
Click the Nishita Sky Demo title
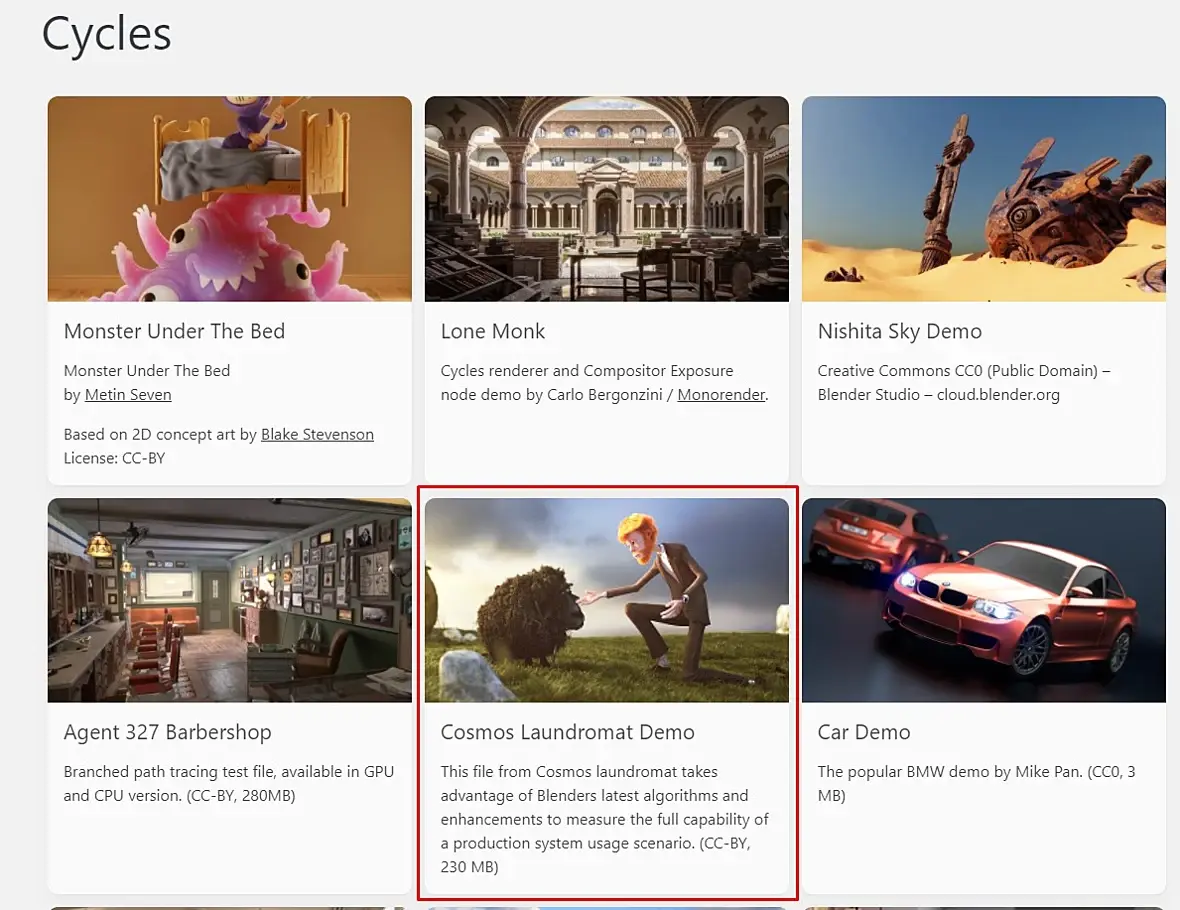tap(900, 331)
